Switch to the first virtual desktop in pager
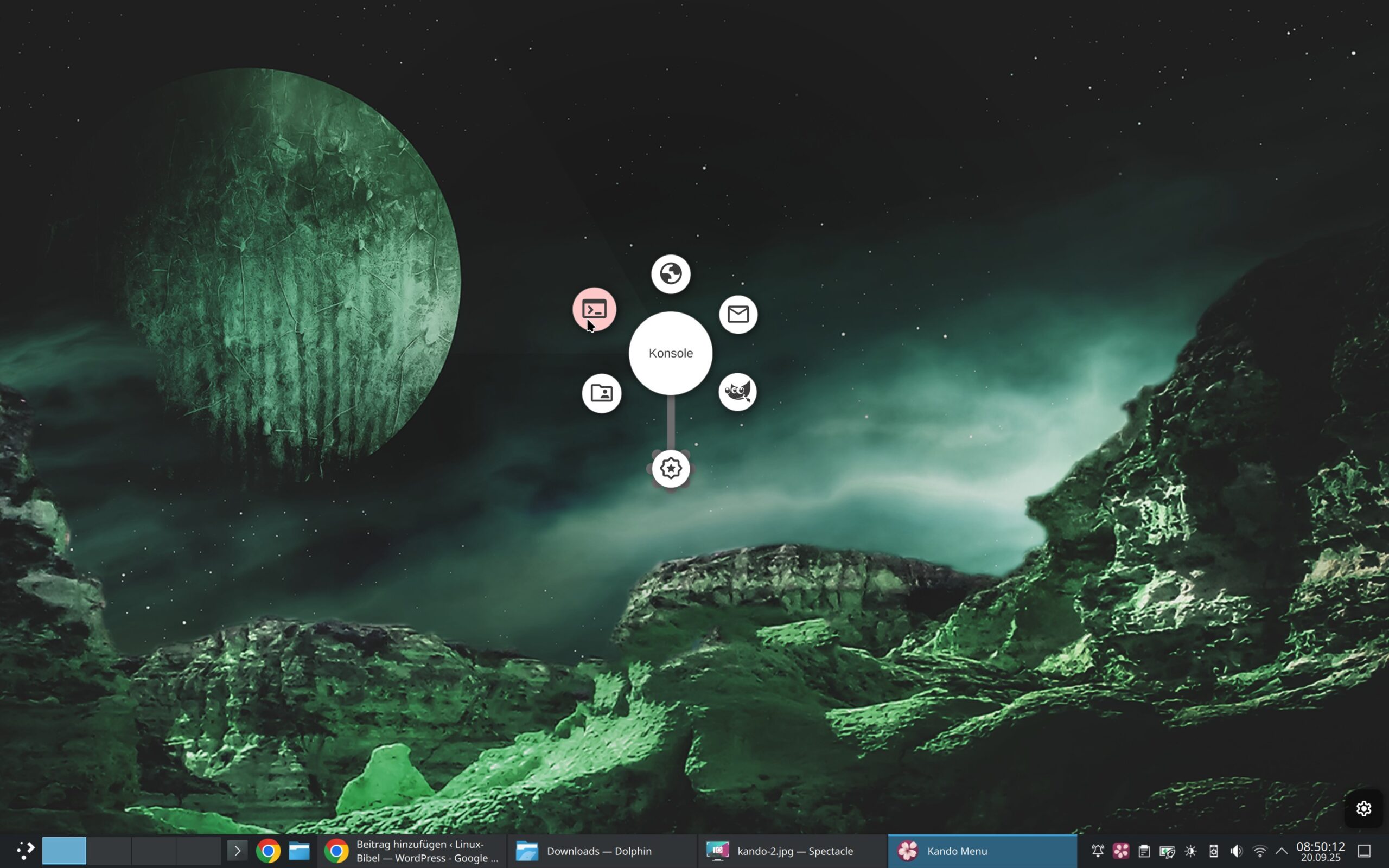This screenshot has height=868, width=1389. (64, 851)
